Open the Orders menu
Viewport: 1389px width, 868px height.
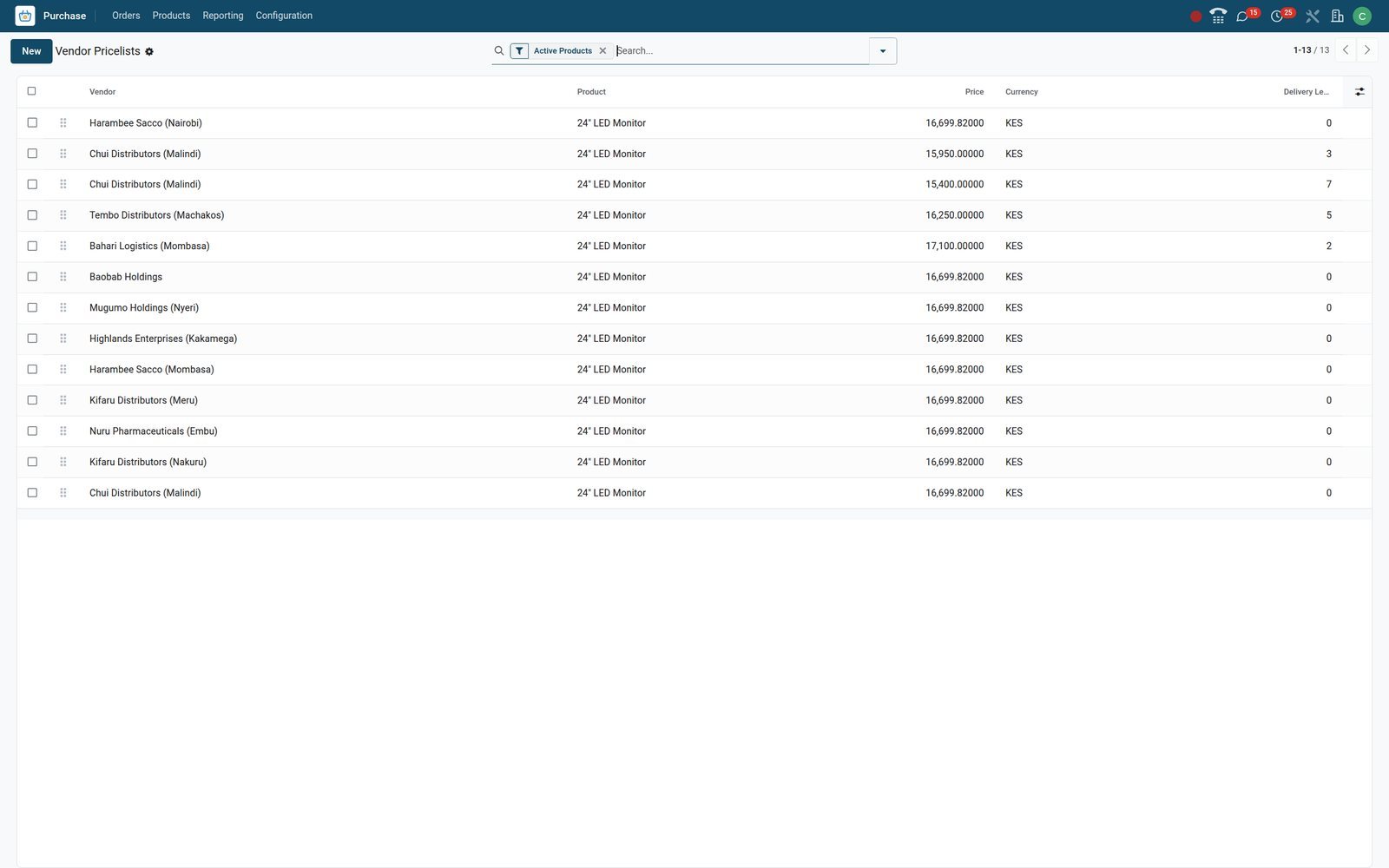click(x=126, y=16)
